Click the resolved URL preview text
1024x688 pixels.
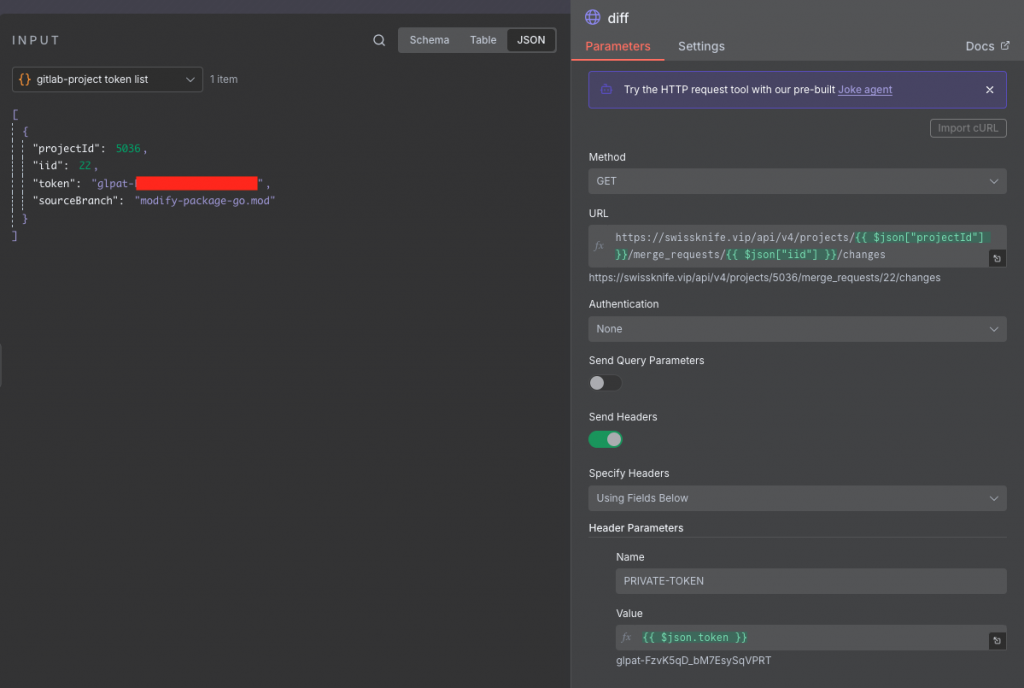pos(764,277)
